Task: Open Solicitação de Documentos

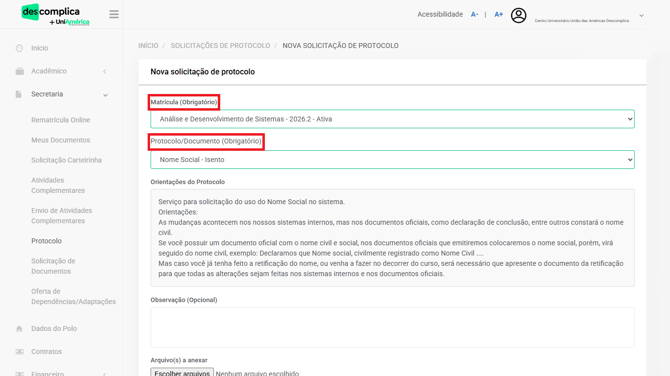Action: 53,266
